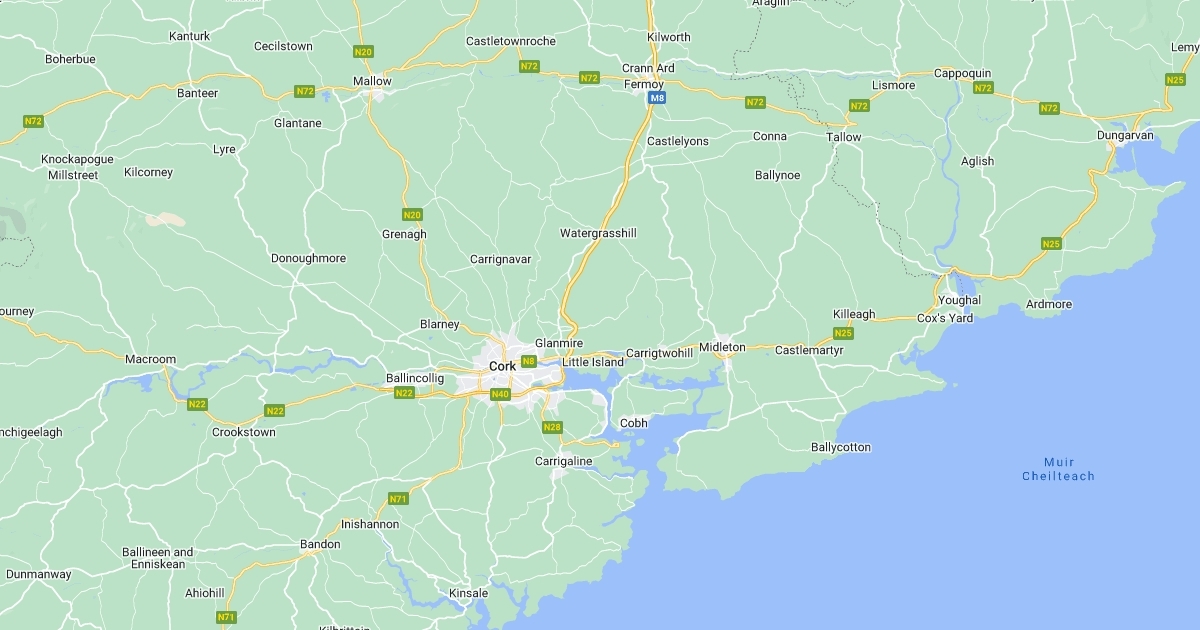Viewport: 1200px width, 630px height.
Task: Select the Ballycotton place label
Action: [x=841, y=447]
